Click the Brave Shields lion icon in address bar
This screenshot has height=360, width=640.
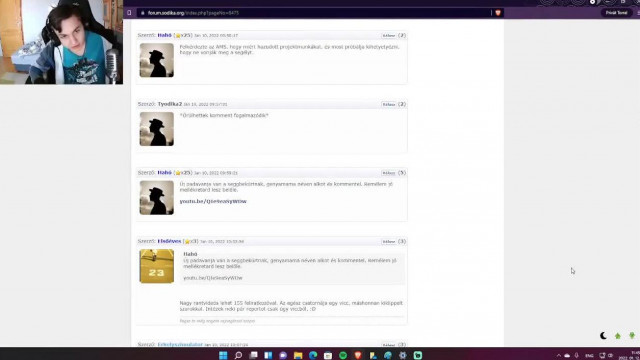[498, 13]
